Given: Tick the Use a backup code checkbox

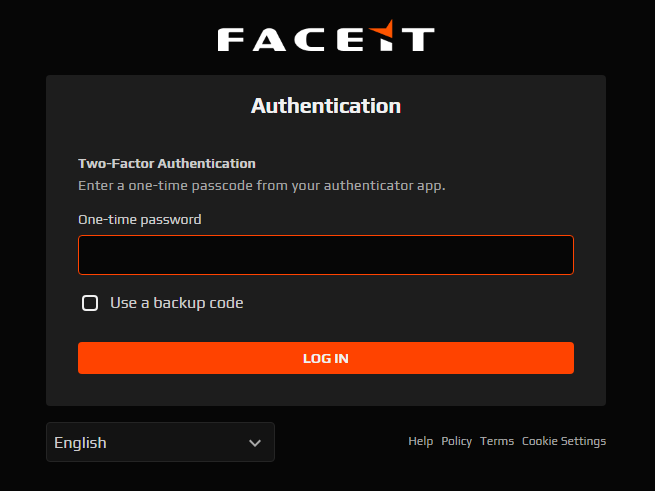Looking at the screenshot, I should [x=90, y=303].
